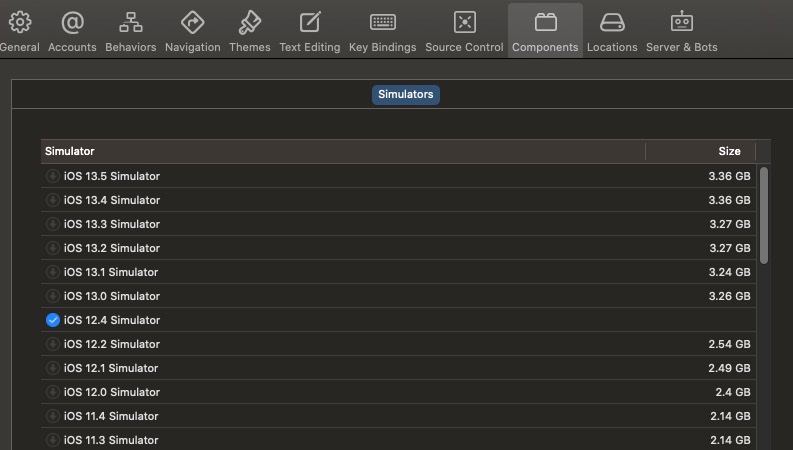Click the installed checkmark for iOS 12.4
793x450 pixels.
pos(53,320)
